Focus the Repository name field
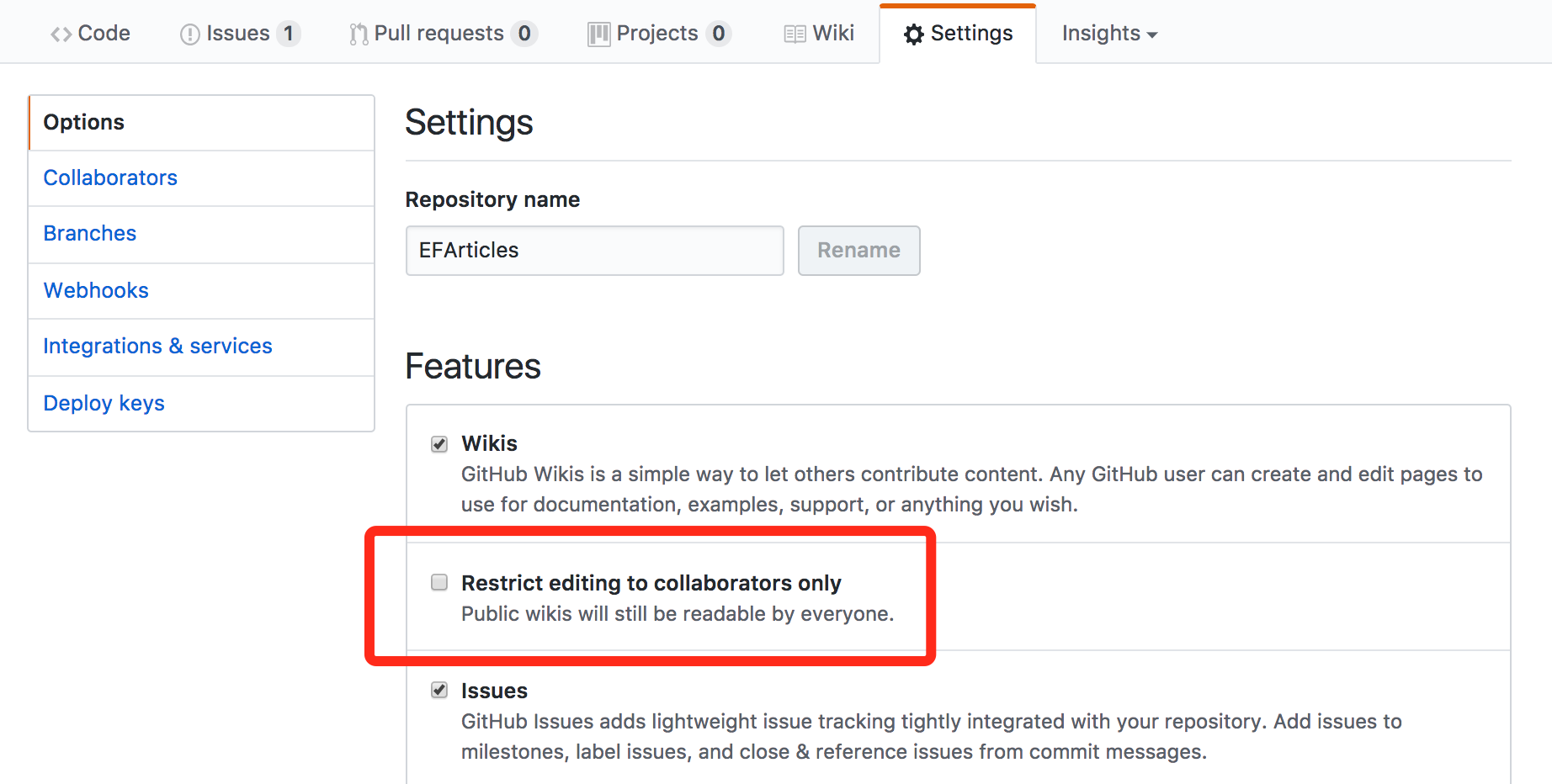This screenshot has height=784, width=1552. [594, 250]
